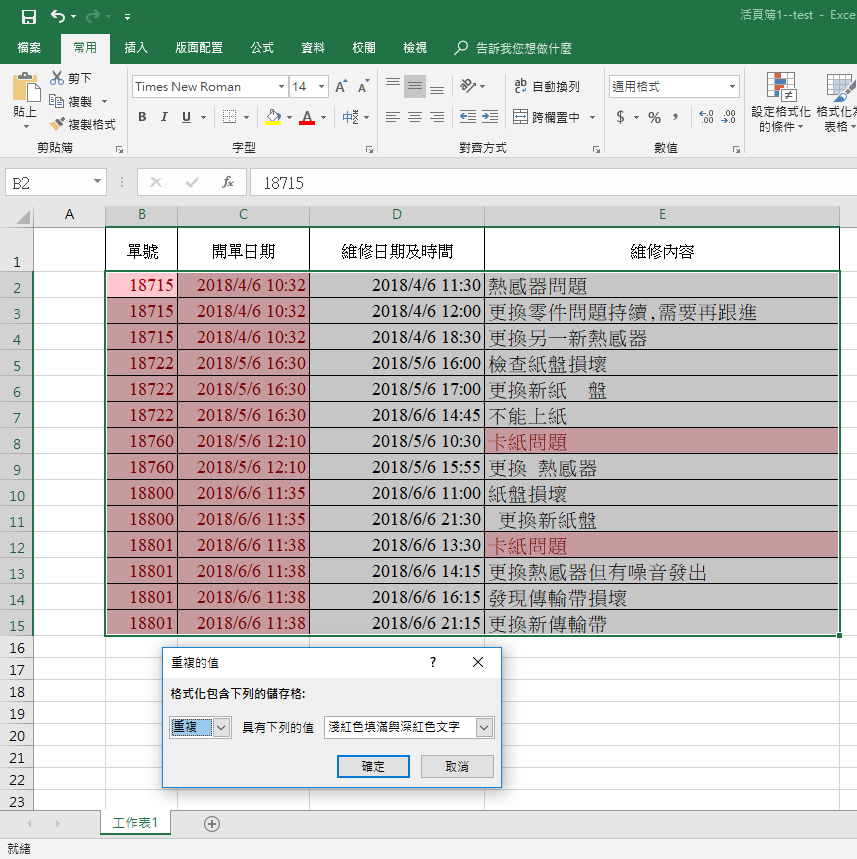857x859 pixels.
Task: Decrease cell indent
Action: (467, 117)
